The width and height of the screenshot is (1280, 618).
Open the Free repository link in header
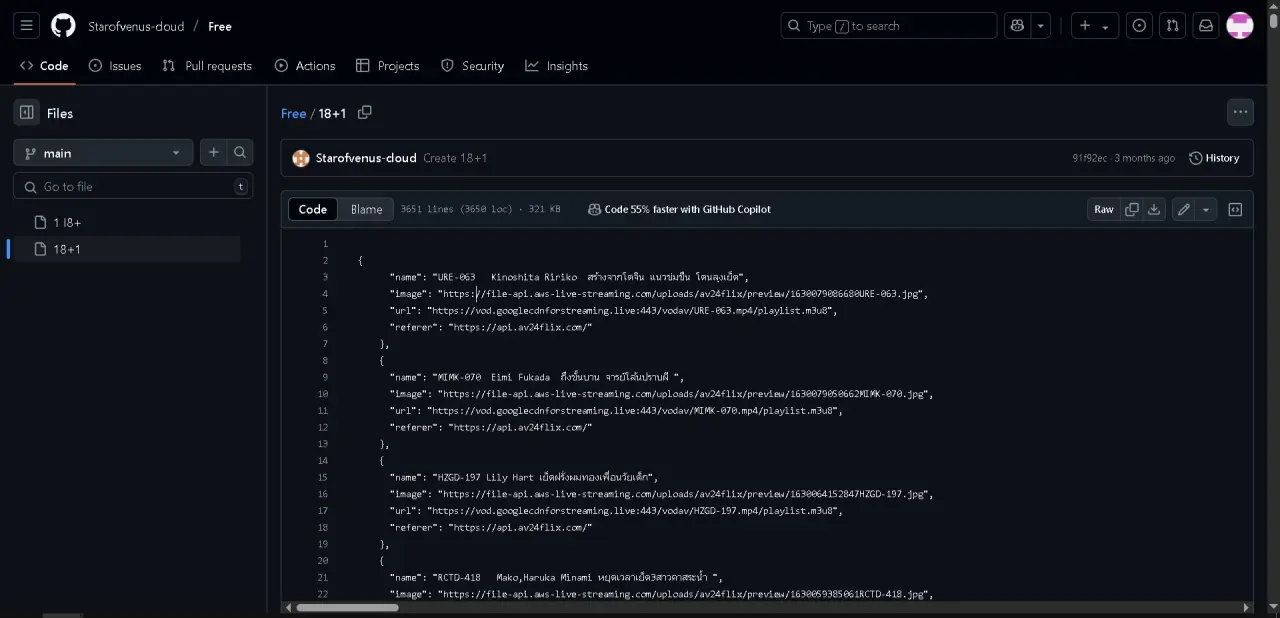(x=220, y=26)
